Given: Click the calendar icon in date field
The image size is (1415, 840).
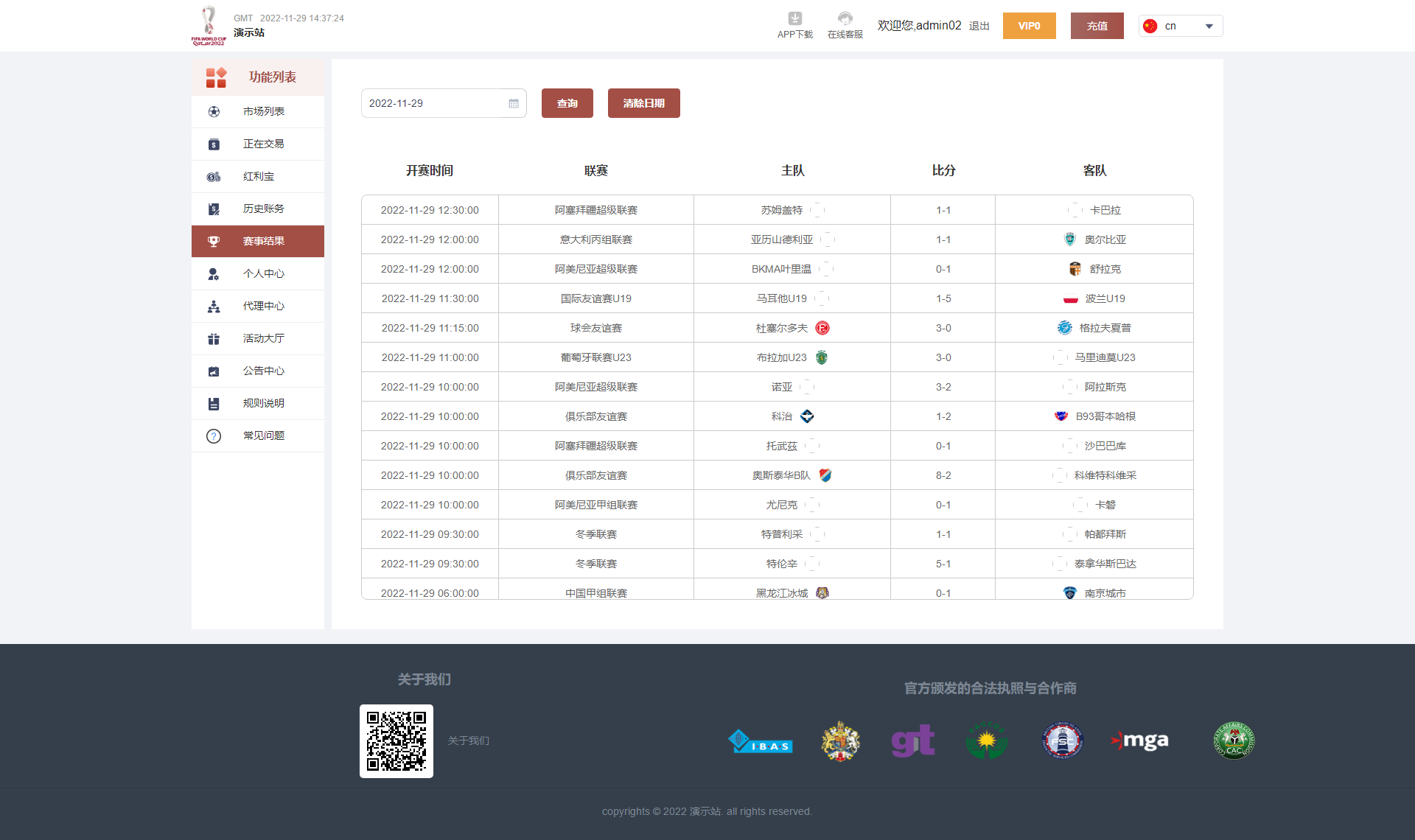Looking at the screenshot, I should 514,103.
